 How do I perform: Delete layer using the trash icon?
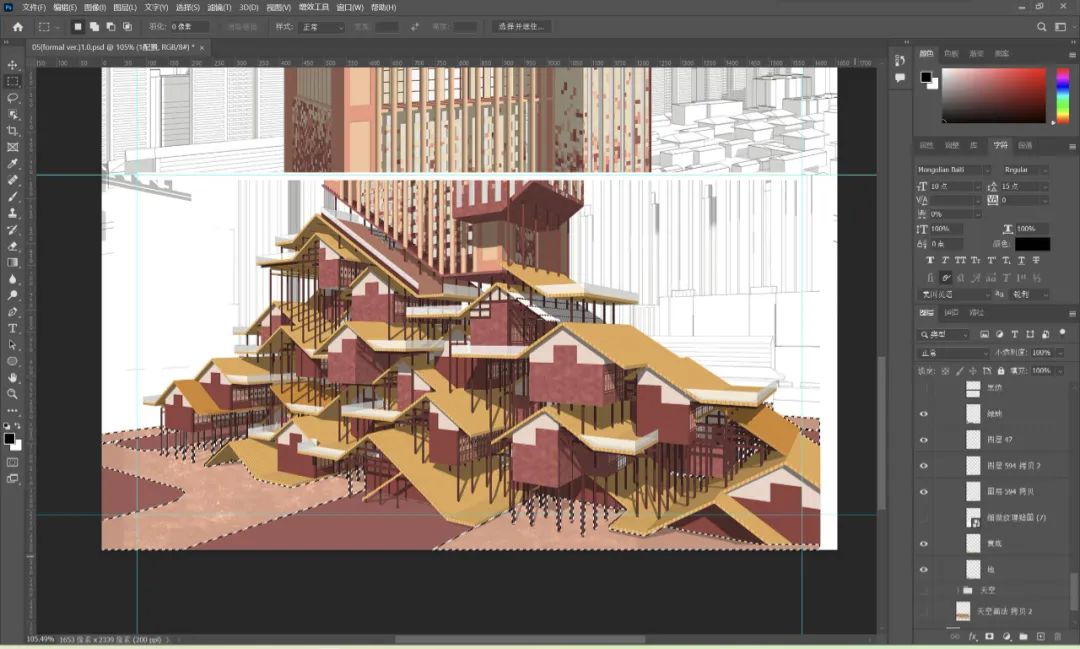click(1057, 637)
